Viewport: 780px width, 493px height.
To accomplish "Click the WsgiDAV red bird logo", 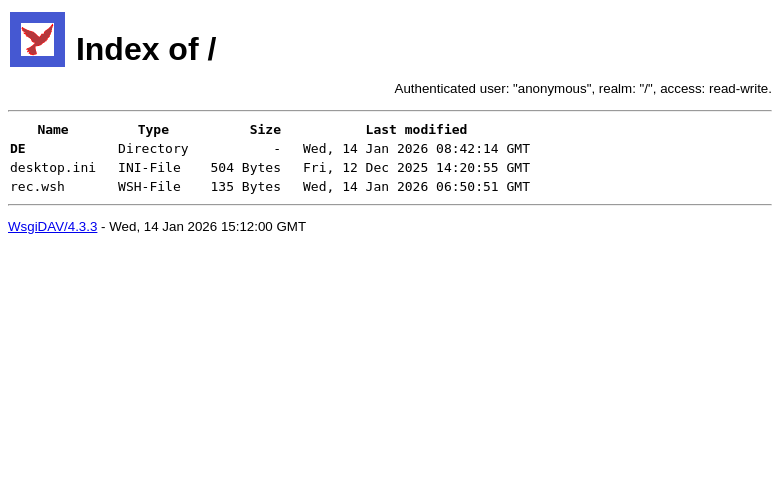I will 37,39.
